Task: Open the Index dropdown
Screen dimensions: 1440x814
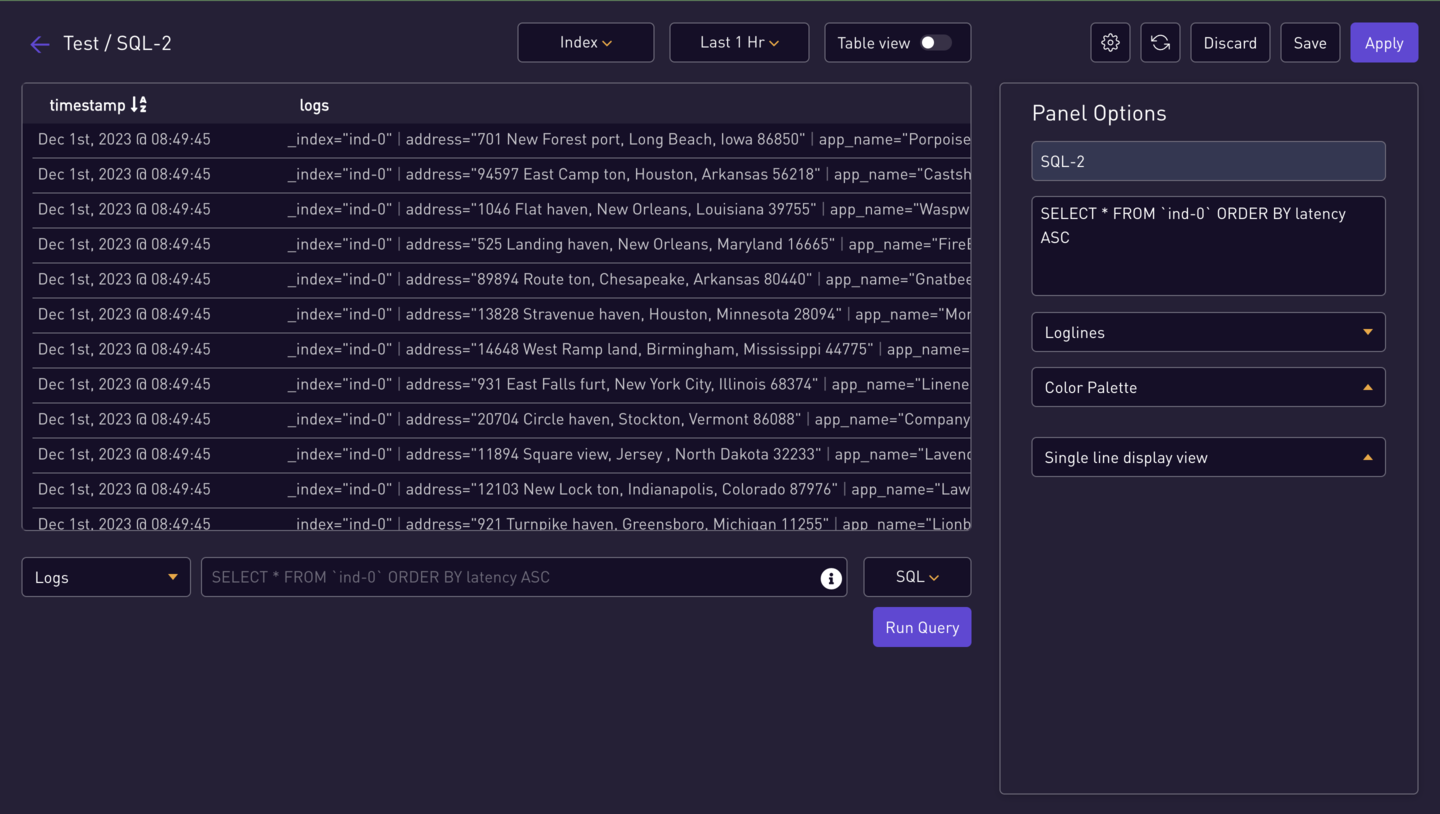Action: 586,43
